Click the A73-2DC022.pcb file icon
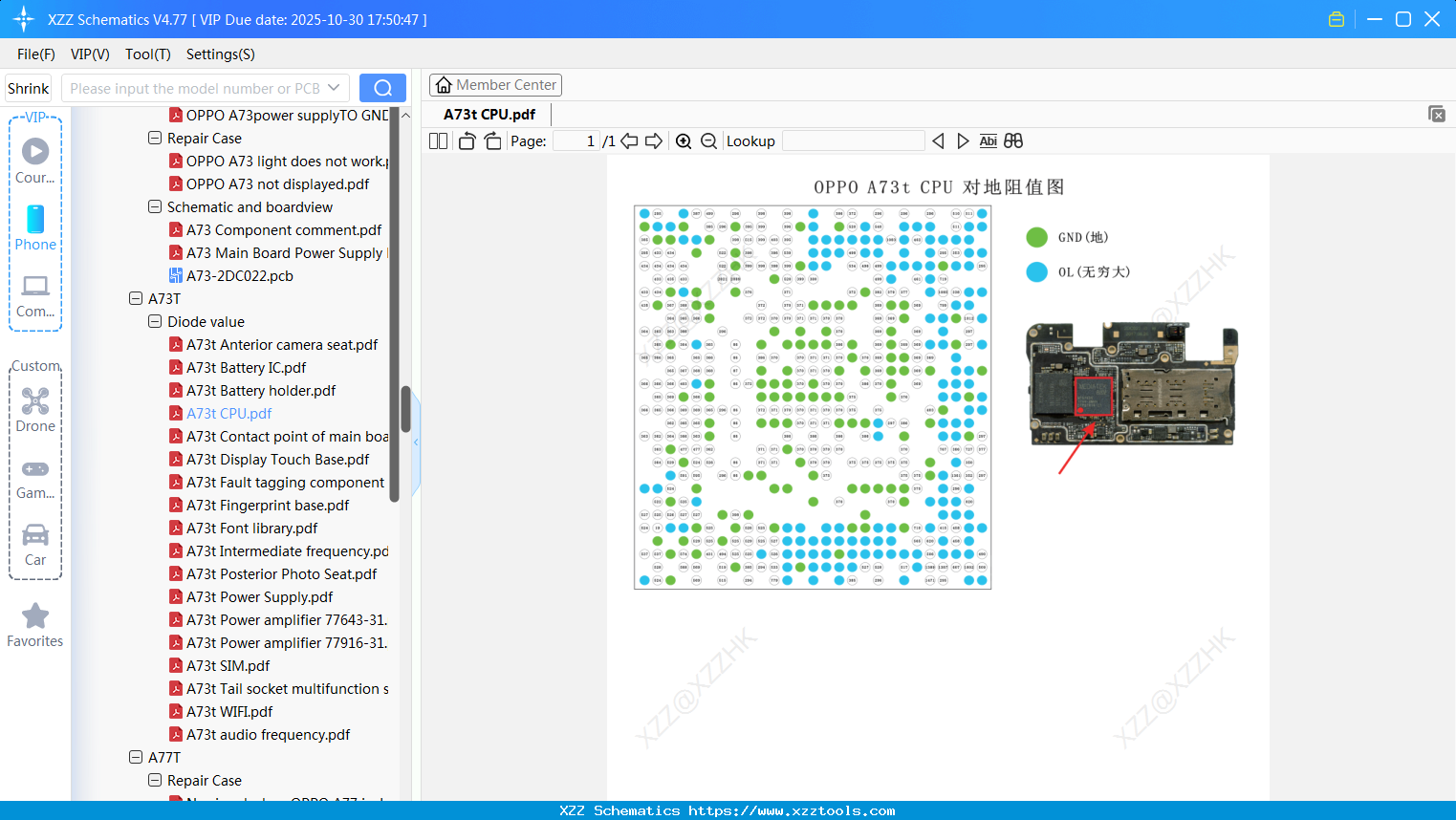 click(176, 275)
